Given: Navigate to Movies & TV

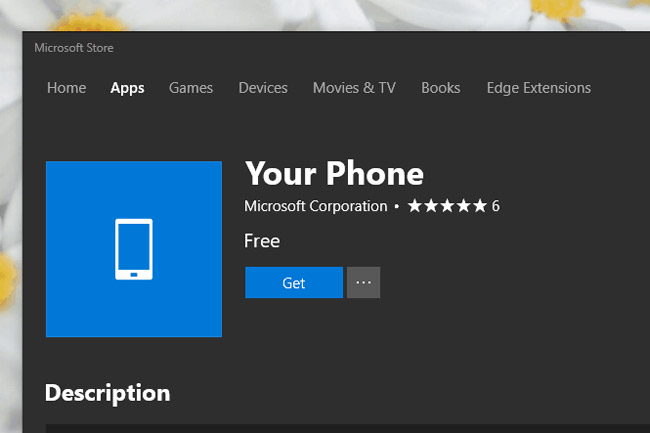Looking at the screenshot, I should coord(354,88).
